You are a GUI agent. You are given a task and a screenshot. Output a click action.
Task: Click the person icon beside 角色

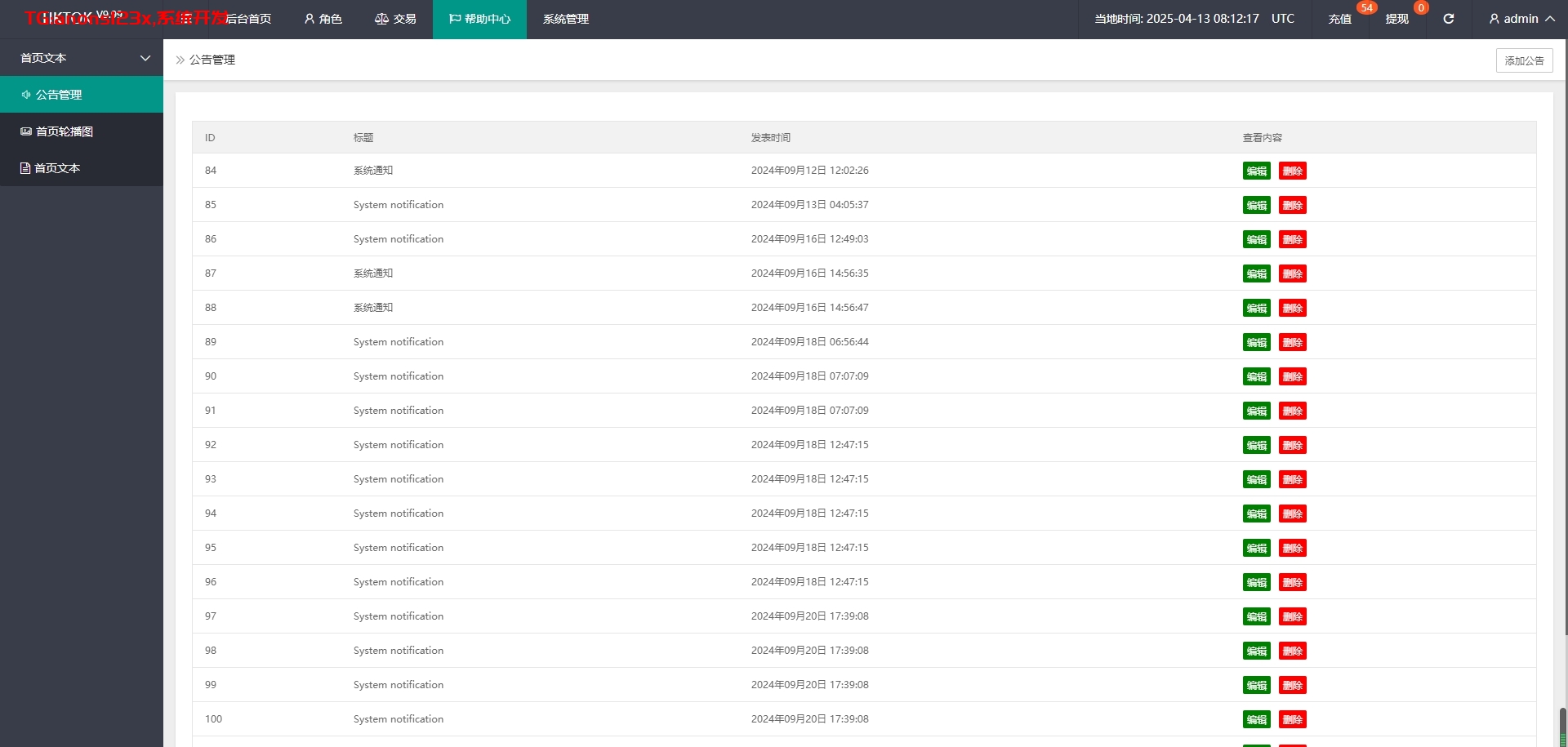pyautogui.click(x=310, y=19)
